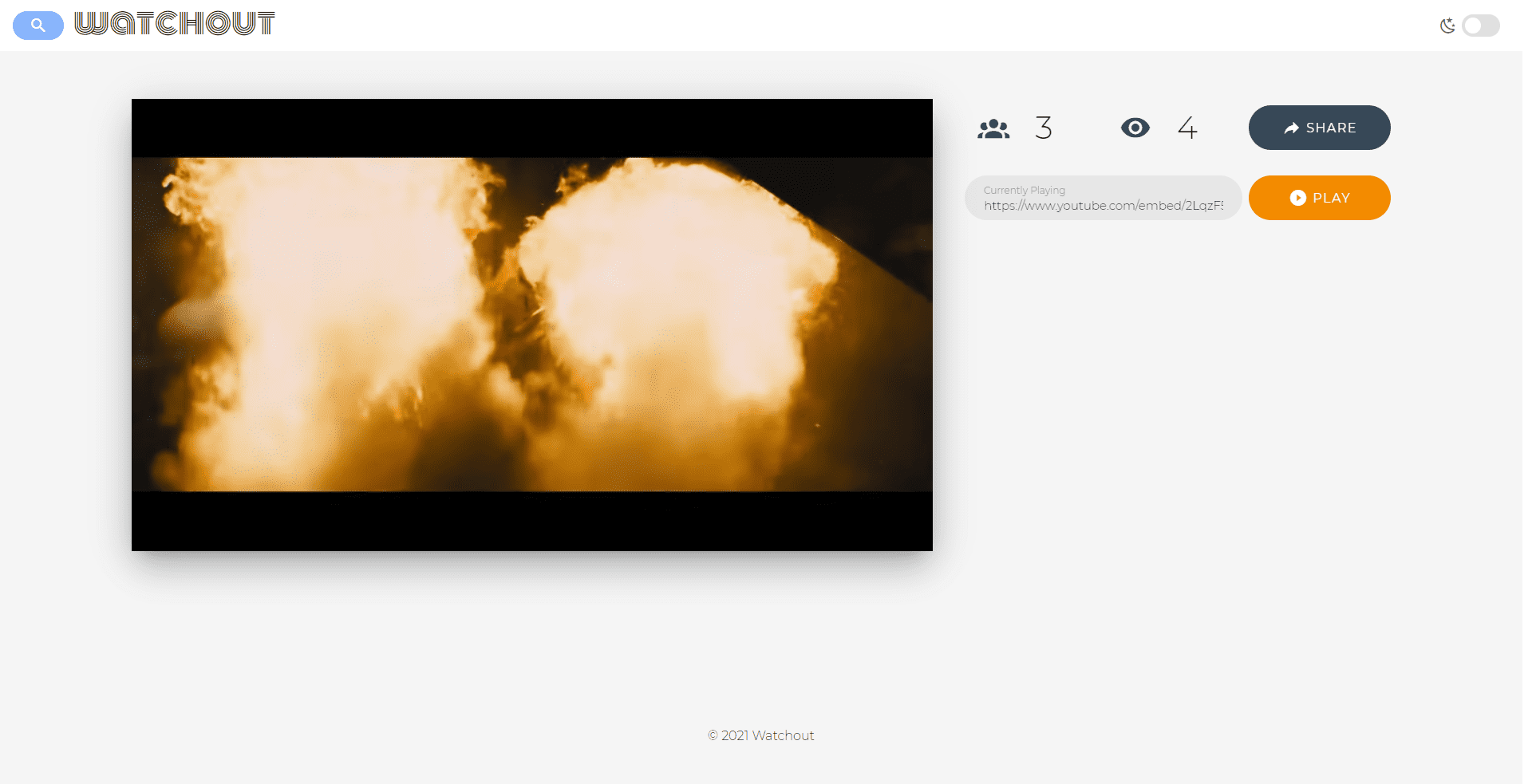The width and height of the screenshot is (1532, 784).
Task: Click the user count number 3
Action: (1044, 128)
